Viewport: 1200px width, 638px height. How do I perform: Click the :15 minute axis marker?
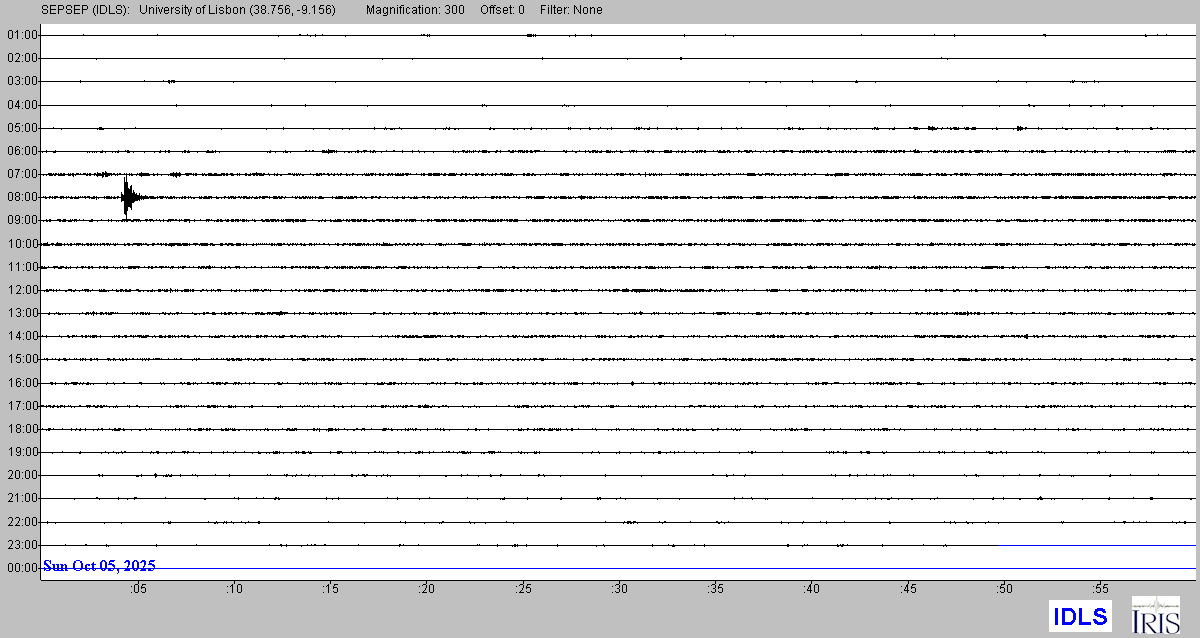coord(330,589)
